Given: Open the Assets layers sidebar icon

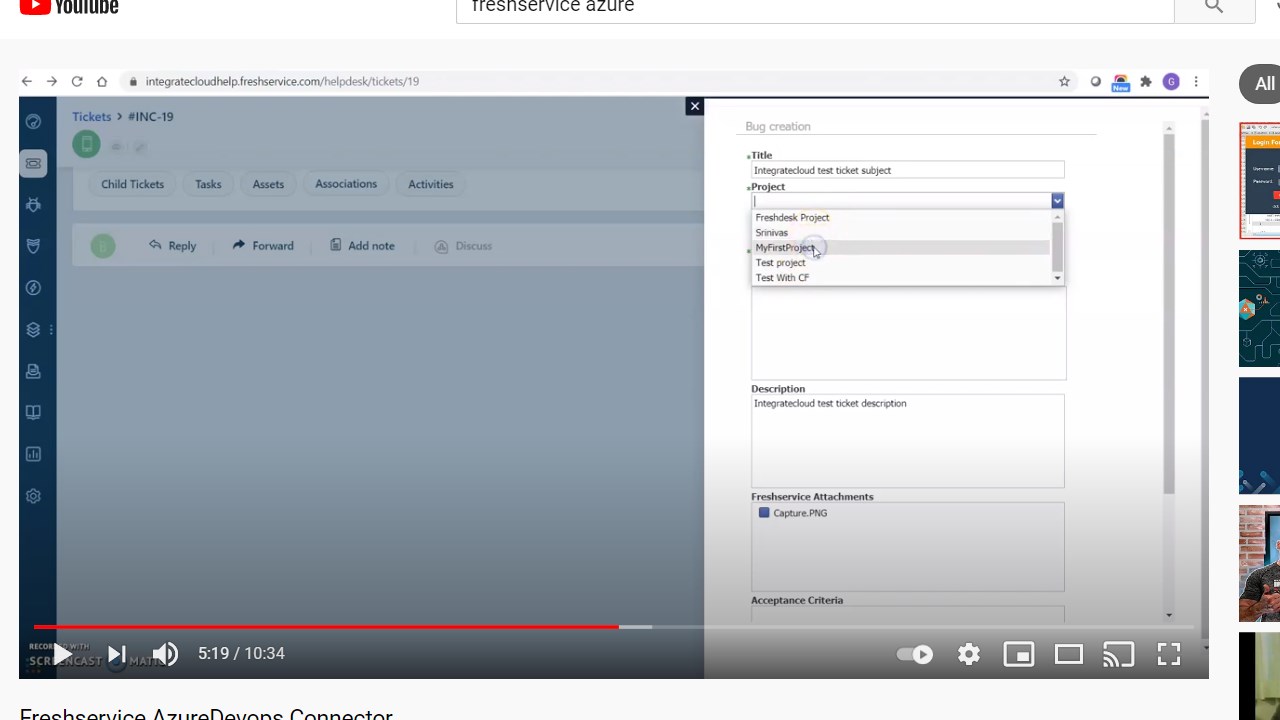Looking at the screenshot, I should [x=33, y=329].
